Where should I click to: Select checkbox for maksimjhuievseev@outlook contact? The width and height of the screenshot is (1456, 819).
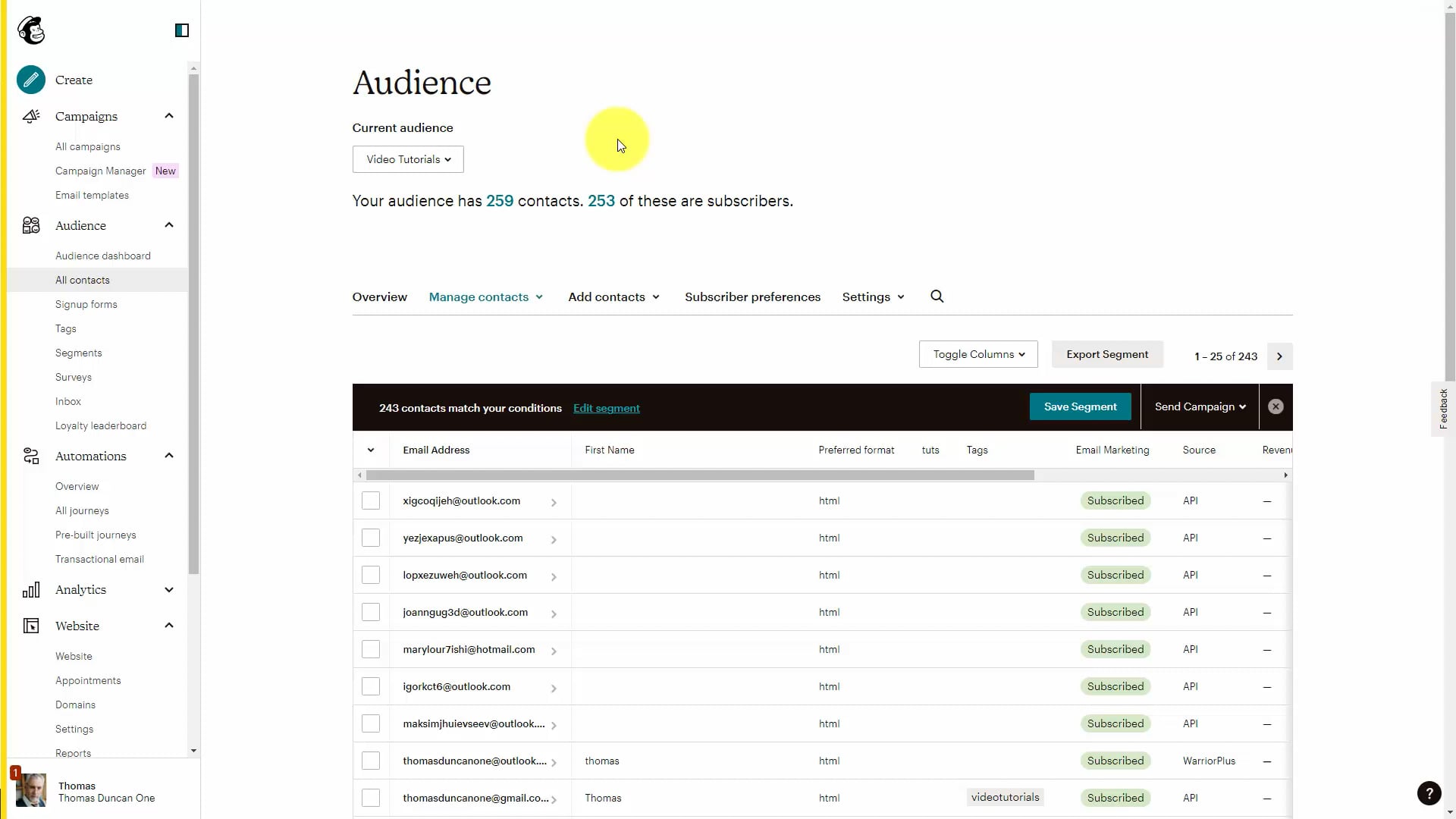(x=371, y=723)
